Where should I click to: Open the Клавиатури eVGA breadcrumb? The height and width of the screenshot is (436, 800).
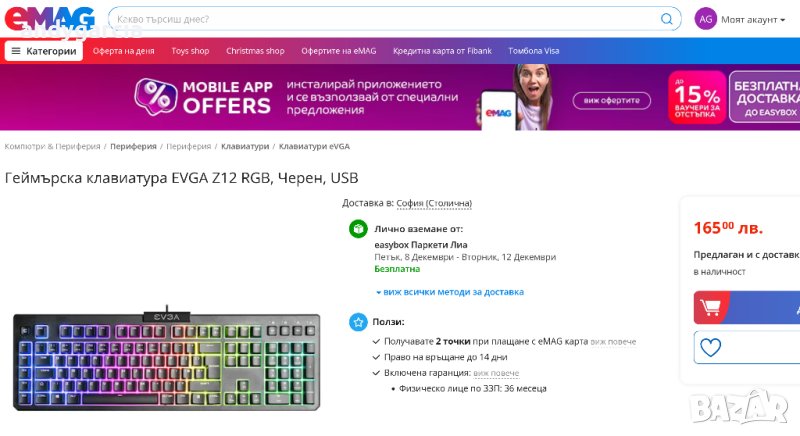314,146
